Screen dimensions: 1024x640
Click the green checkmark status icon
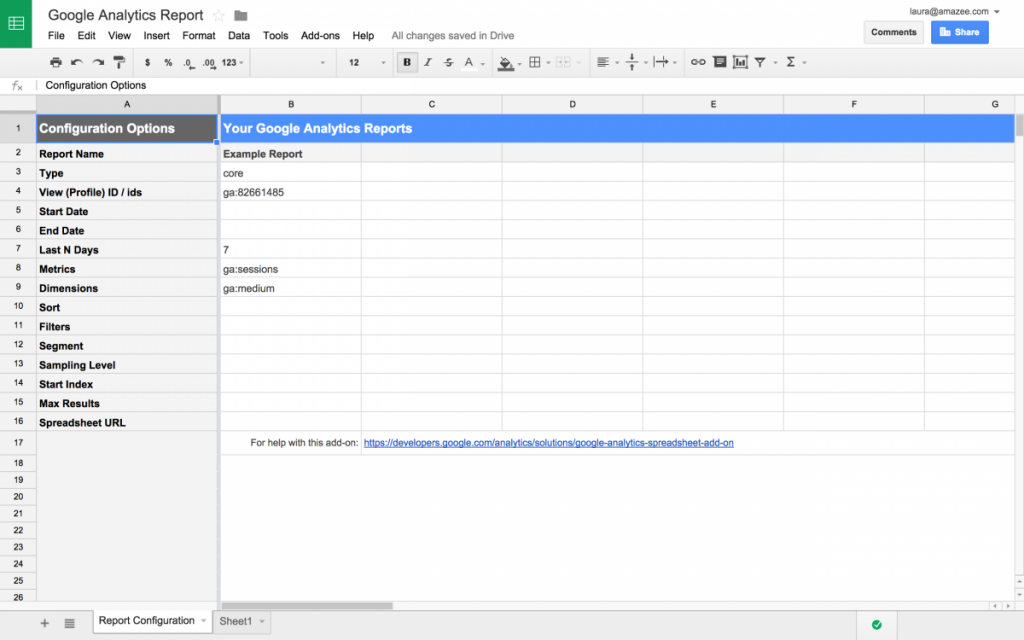point(876,625)
